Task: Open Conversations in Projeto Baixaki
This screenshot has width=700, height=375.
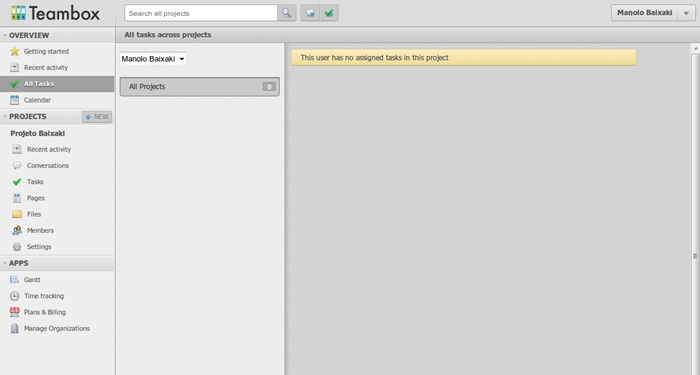Action: (47, 166)
